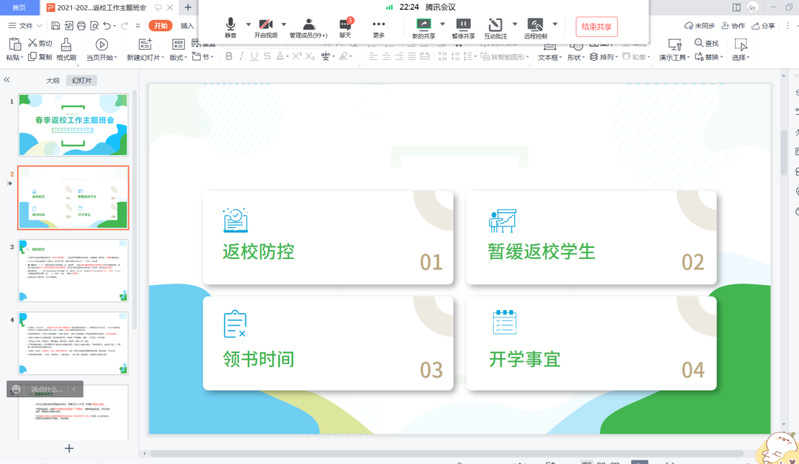Pause screen sharing (暂停共享)
This screenshot has width=799, height=464.
pos(463,26)
